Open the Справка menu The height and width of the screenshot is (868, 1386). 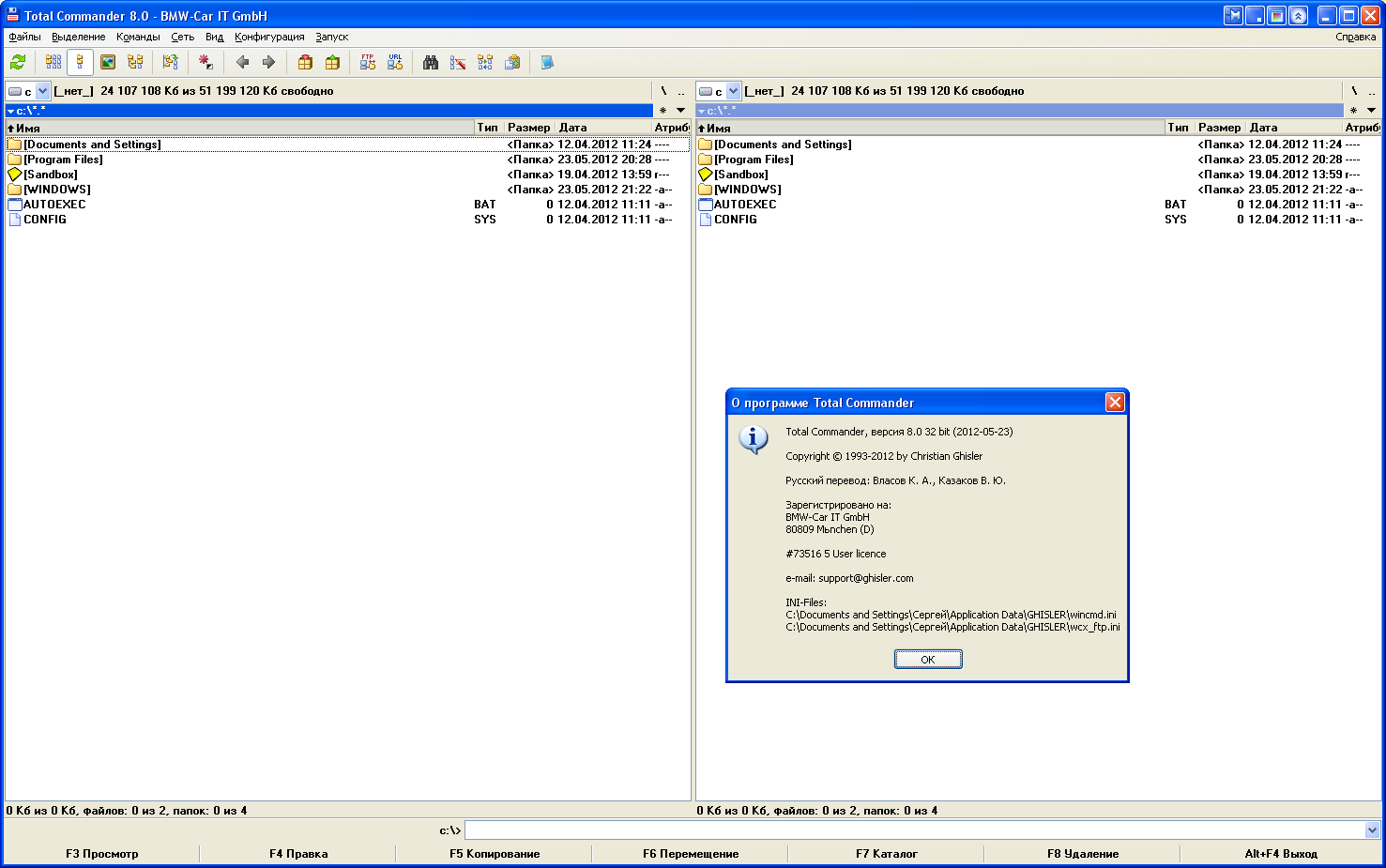(1356, 37)
